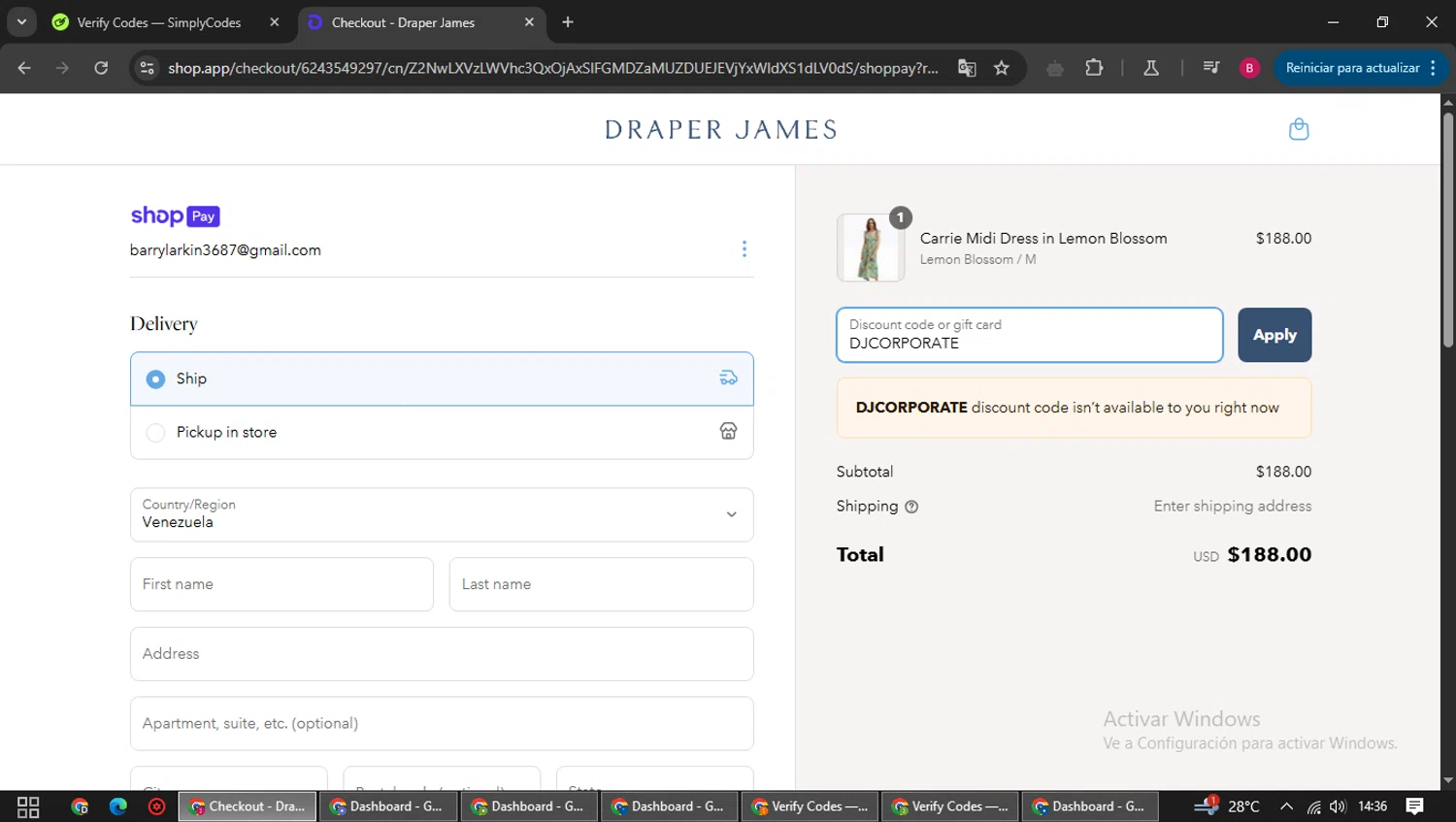Open a new browser tab
Image resolution: width=1456 pixels, height=822 pixels.
point(568,22)
